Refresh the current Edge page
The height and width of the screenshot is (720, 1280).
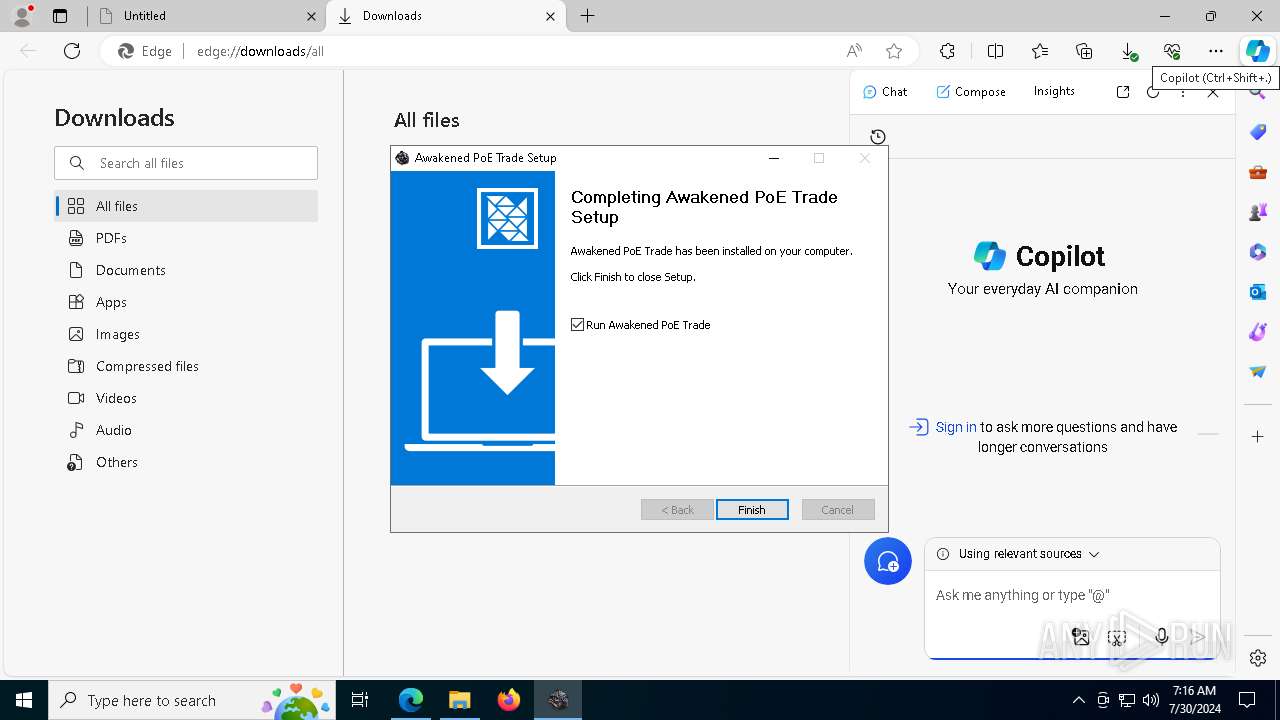click(72, 51)
